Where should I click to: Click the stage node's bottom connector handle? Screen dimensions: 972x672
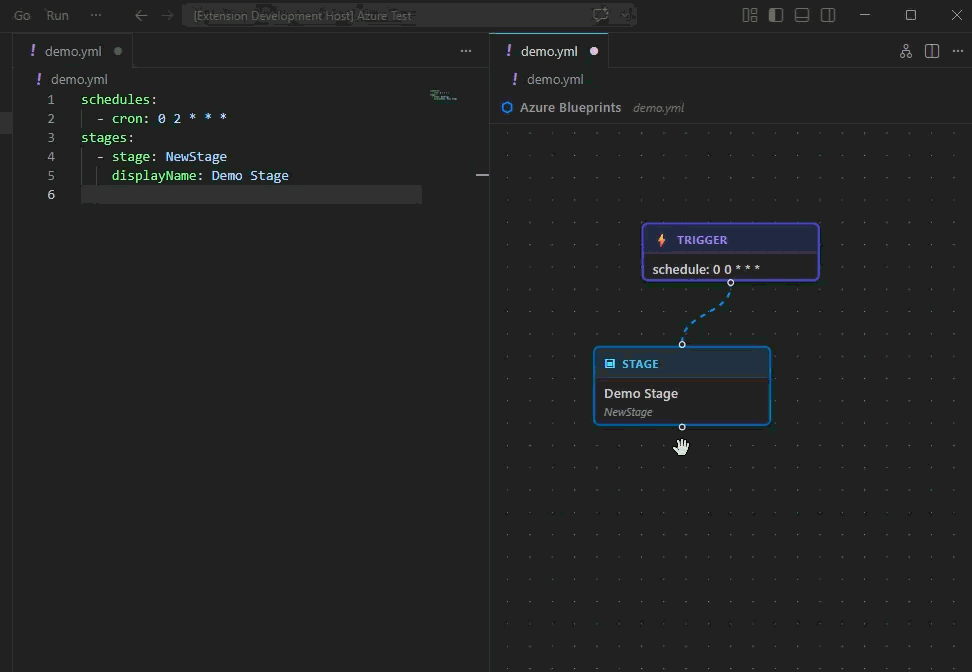(682, 427)
